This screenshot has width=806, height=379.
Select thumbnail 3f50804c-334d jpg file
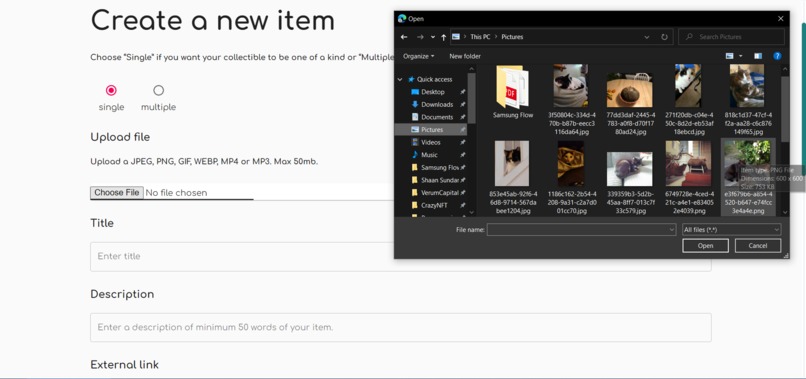(571, 86)
